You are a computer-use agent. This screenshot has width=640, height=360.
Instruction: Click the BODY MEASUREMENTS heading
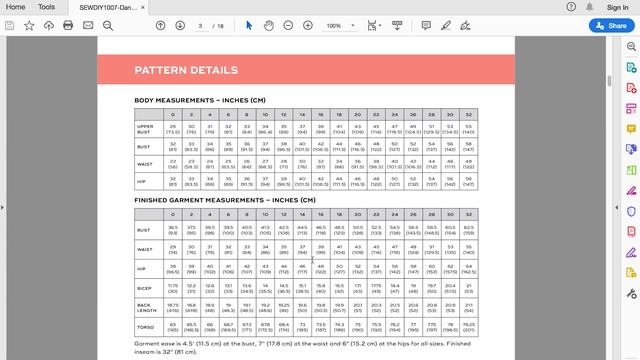point(200,100)
